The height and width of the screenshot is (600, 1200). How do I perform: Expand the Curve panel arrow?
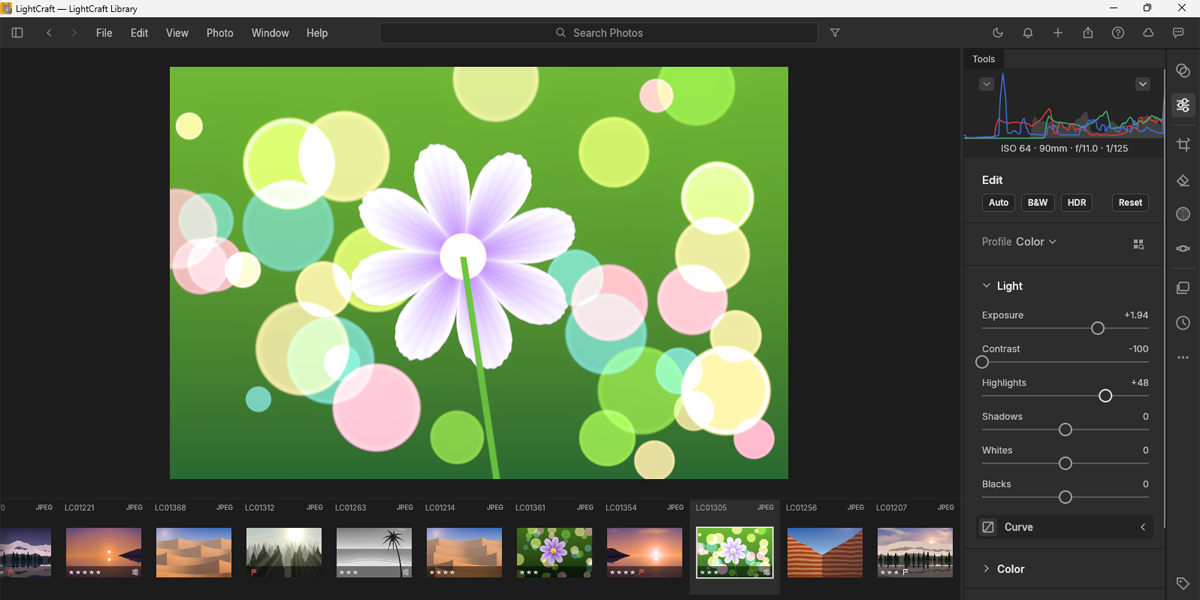pos(1143,527)
